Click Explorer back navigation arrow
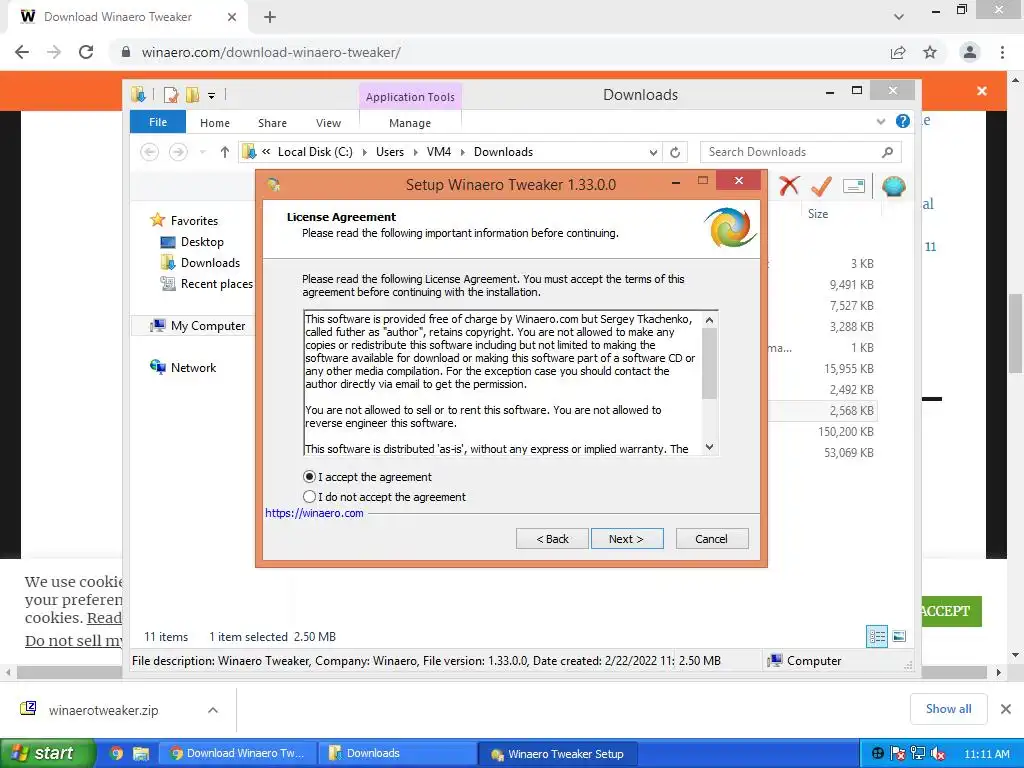 click(150, 152)
